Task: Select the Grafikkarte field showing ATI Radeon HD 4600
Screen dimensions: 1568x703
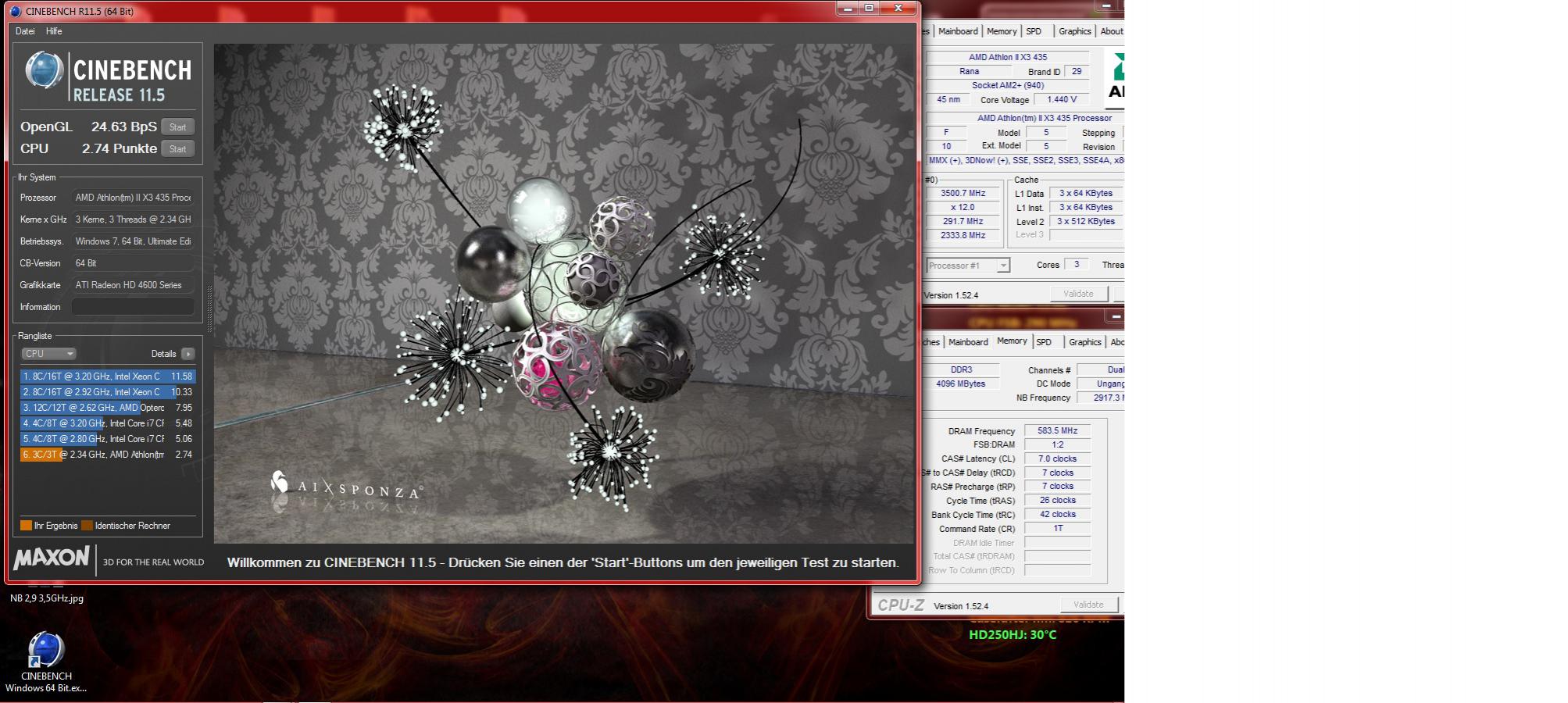Action: 133,285
